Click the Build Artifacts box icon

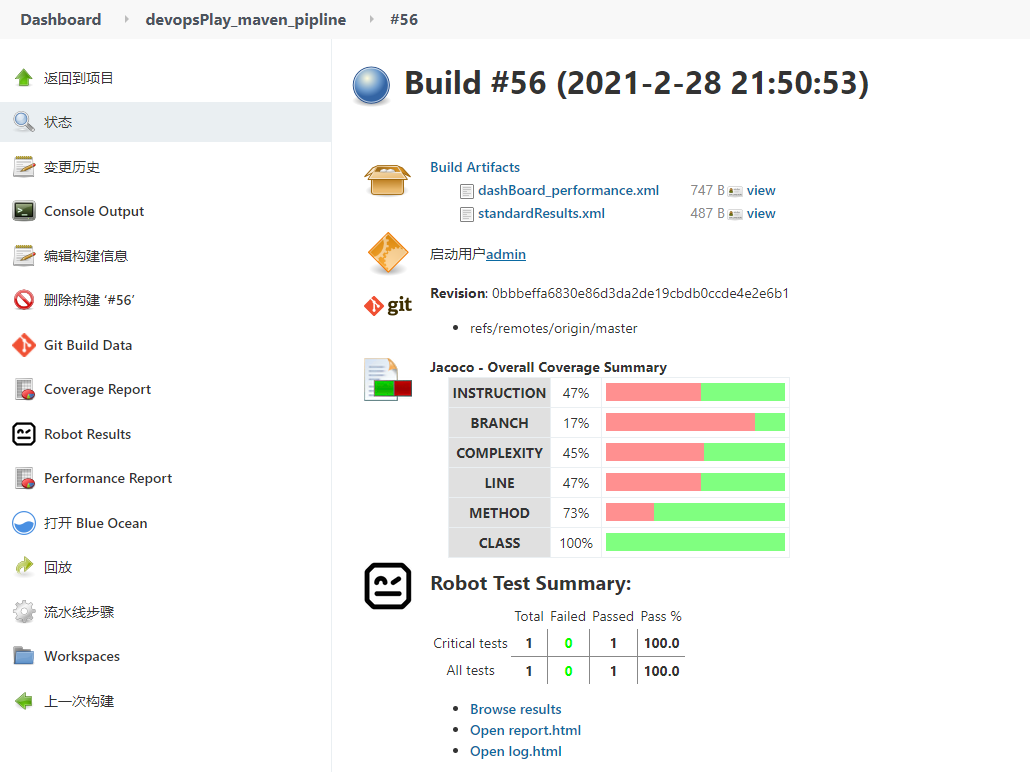pyautogui.click(x=388, y=179)
